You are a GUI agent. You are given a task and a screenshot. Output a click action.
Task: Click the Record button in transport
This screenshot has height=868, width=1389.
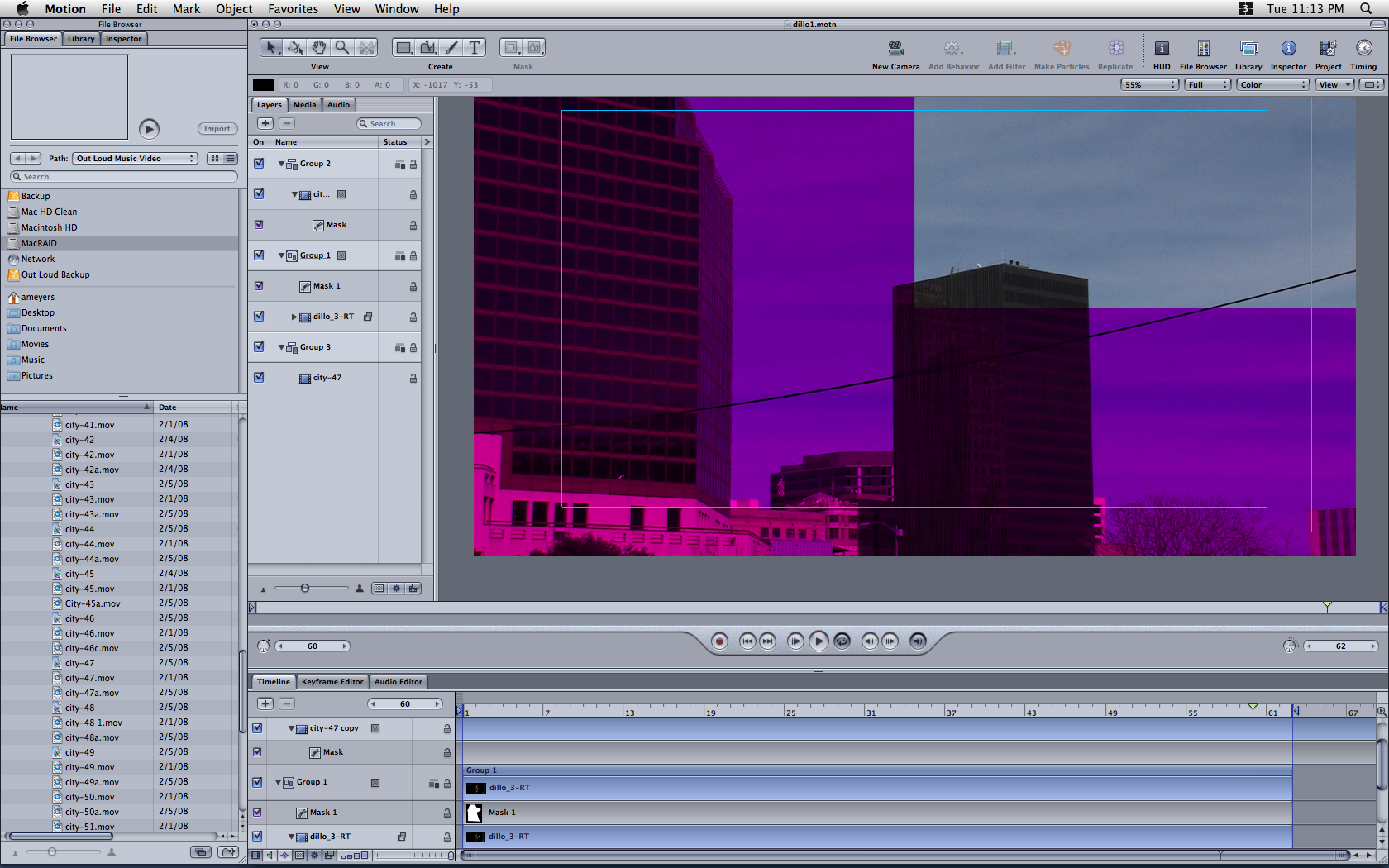click(x=719, y=641)
